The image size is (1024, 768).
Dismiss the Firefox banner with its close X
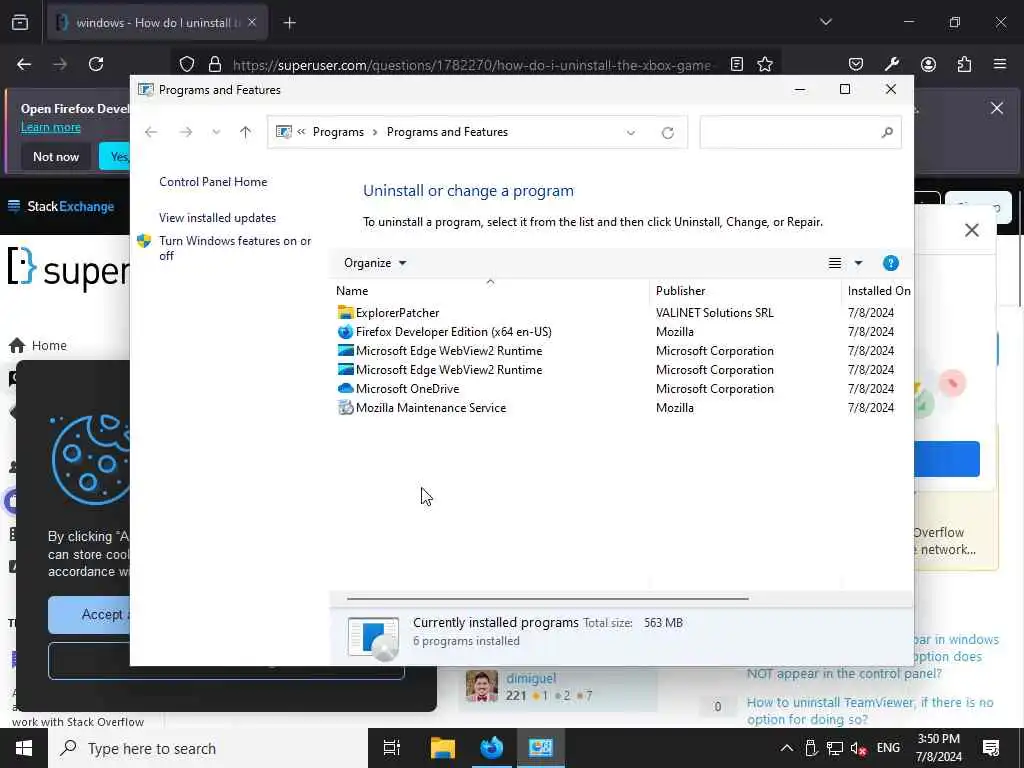[x=997, y=108]
